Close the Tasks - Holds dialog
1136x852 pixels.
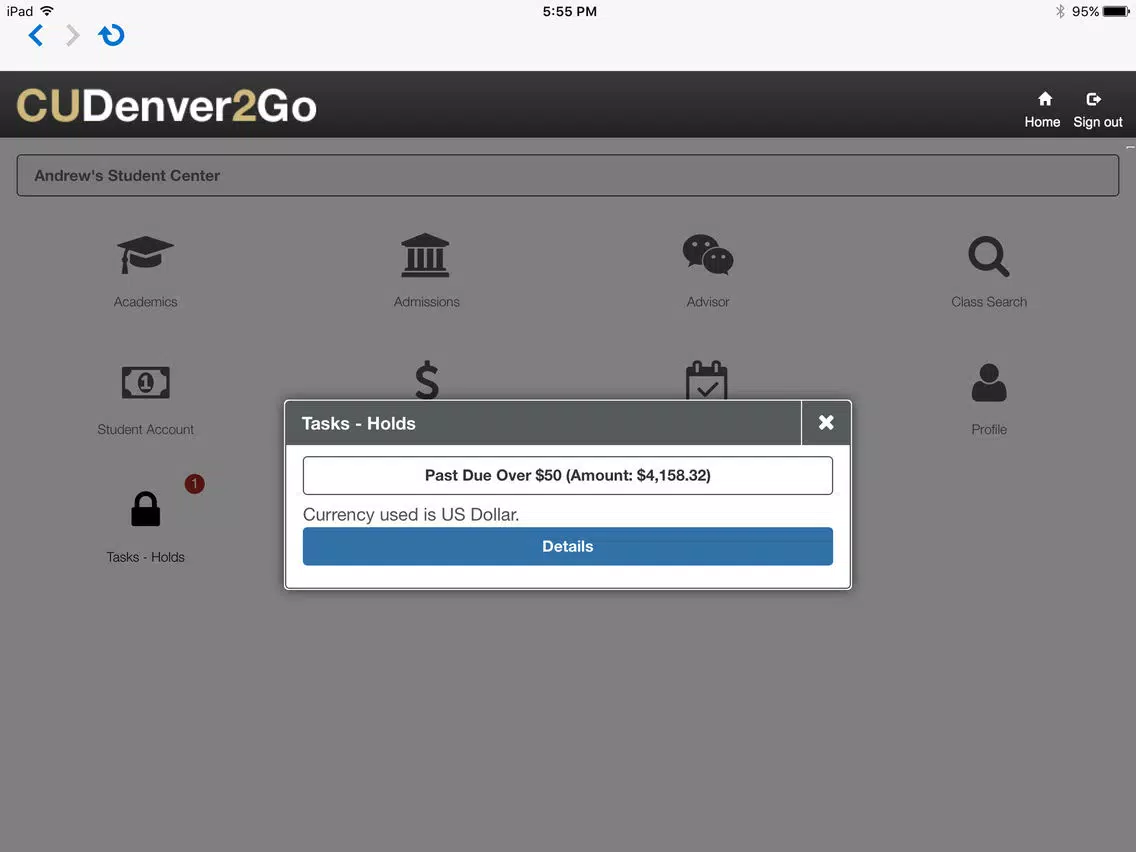826,422
